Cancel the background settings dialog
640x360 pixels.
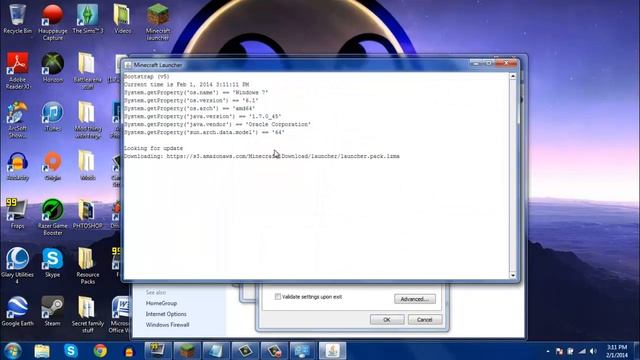coord(424,320)
